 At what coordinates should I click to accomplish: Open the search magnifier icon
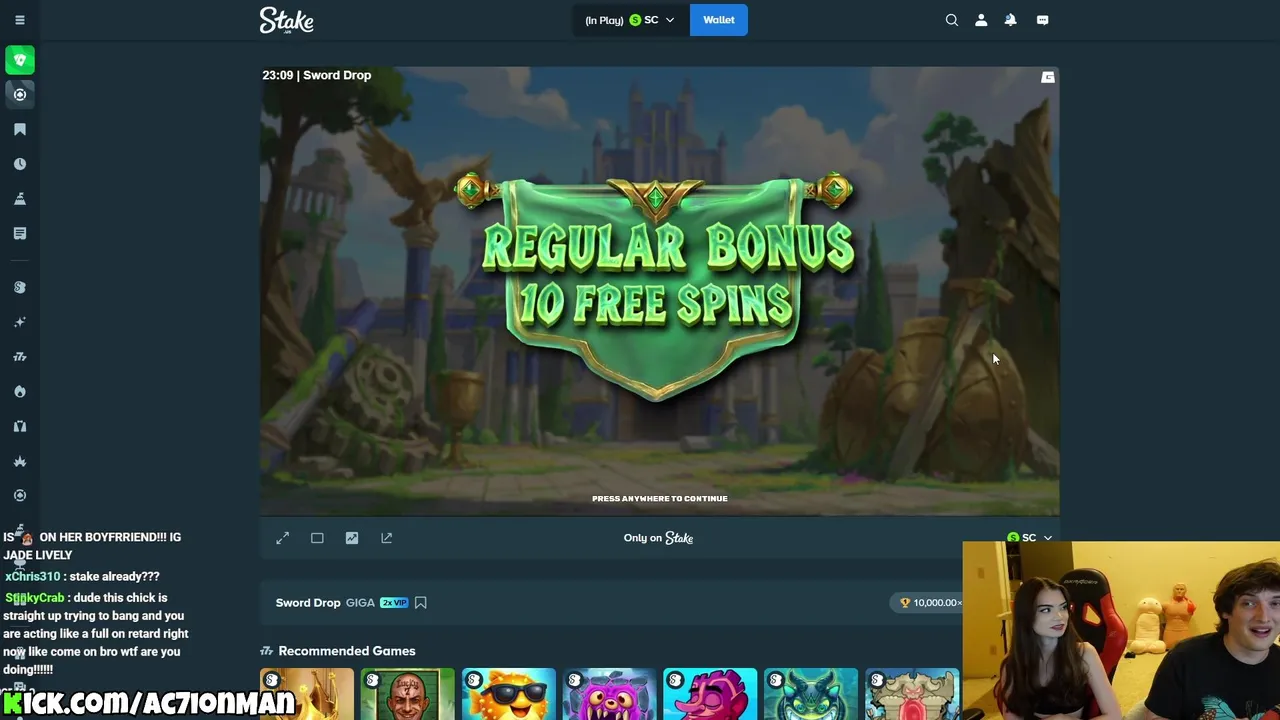point(952,20)
